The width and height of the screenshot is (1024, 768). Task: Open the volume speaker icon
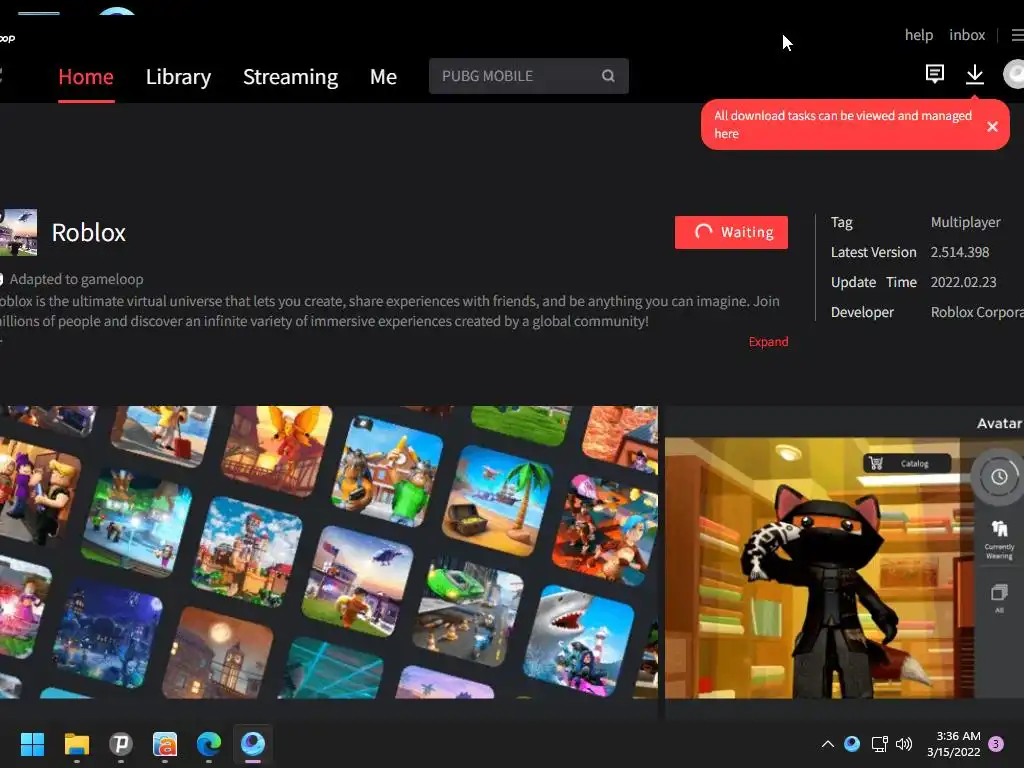[904, 743]
